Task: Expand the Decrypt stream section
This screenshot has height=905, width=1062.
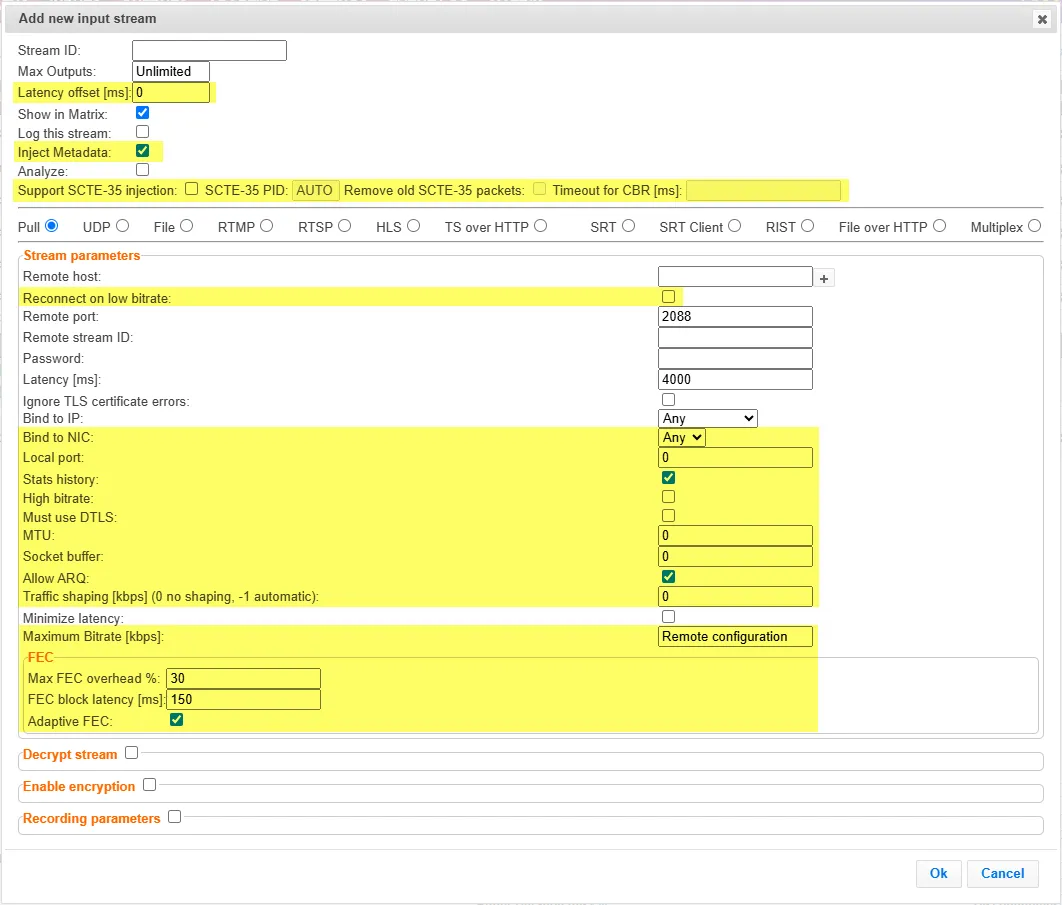Action: tap(131, 753)
